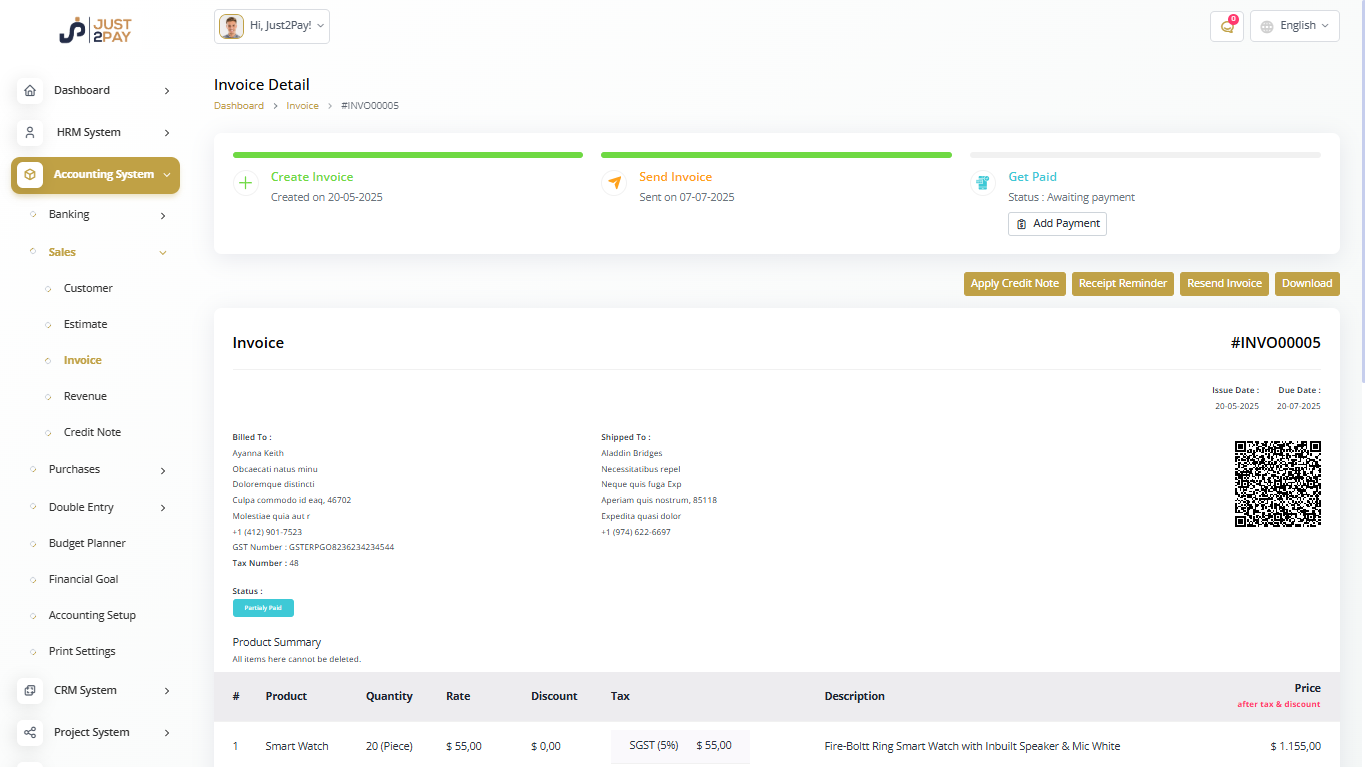Click the paper plane icon beside Send Invoice
1365x767 pixels.
pyautogui.click(x=614, y=183)
